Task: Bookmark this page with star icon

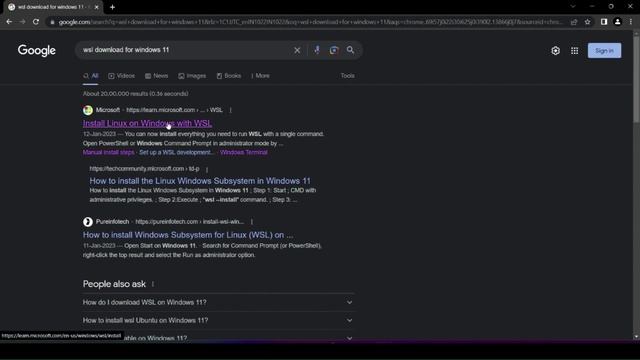Action: coord(587,22)
